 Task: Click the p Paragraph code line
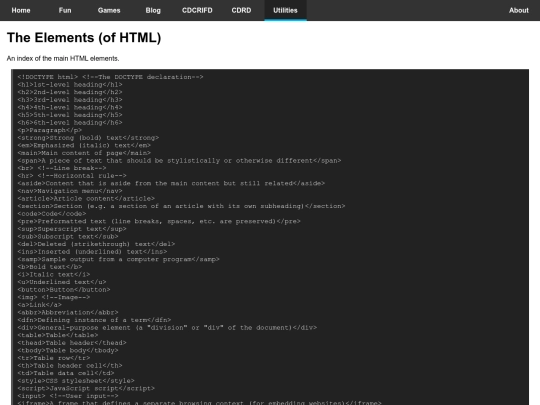[50, 130]
